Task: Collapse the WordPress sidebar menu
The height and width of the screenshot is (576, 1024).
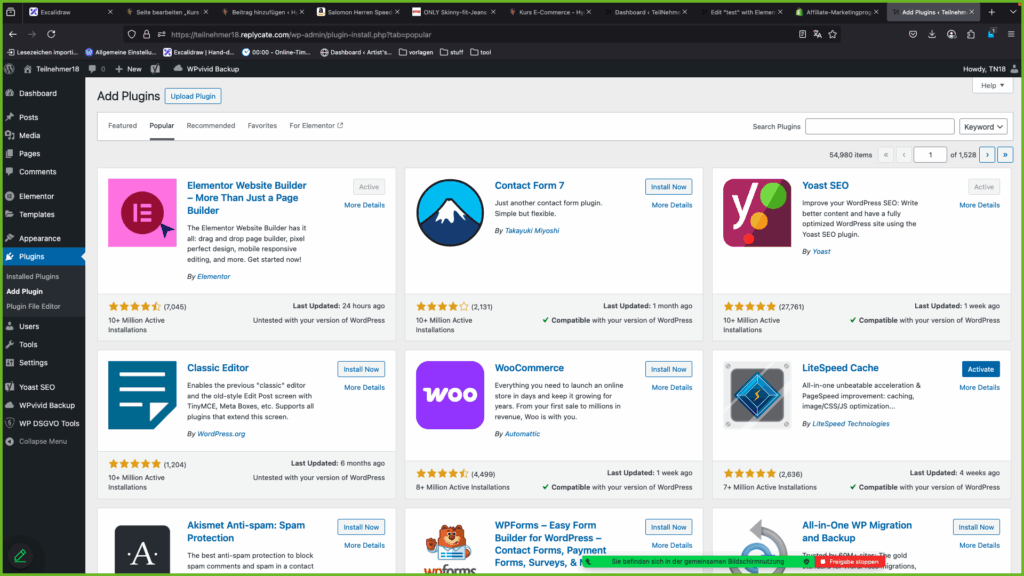Action: pos(37,441)
